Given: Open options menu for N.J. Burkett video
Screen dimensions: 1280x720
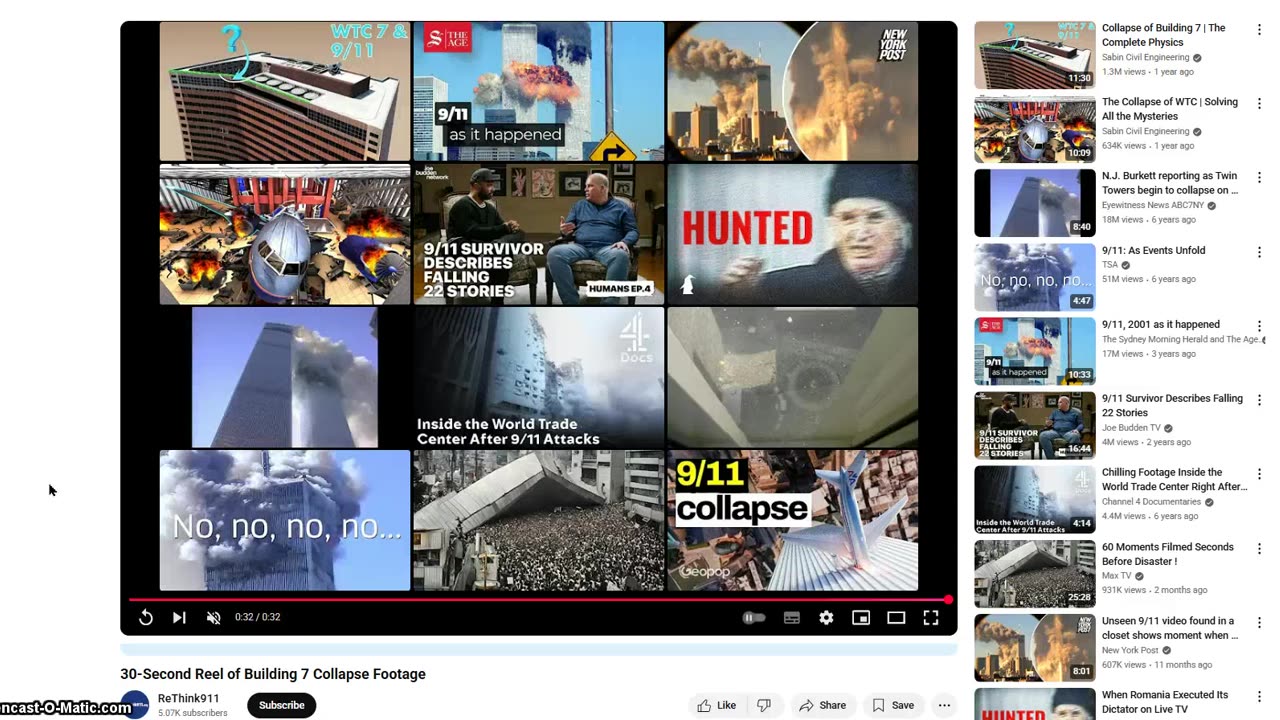Looking at the screenshot, I should [1259, 178].
